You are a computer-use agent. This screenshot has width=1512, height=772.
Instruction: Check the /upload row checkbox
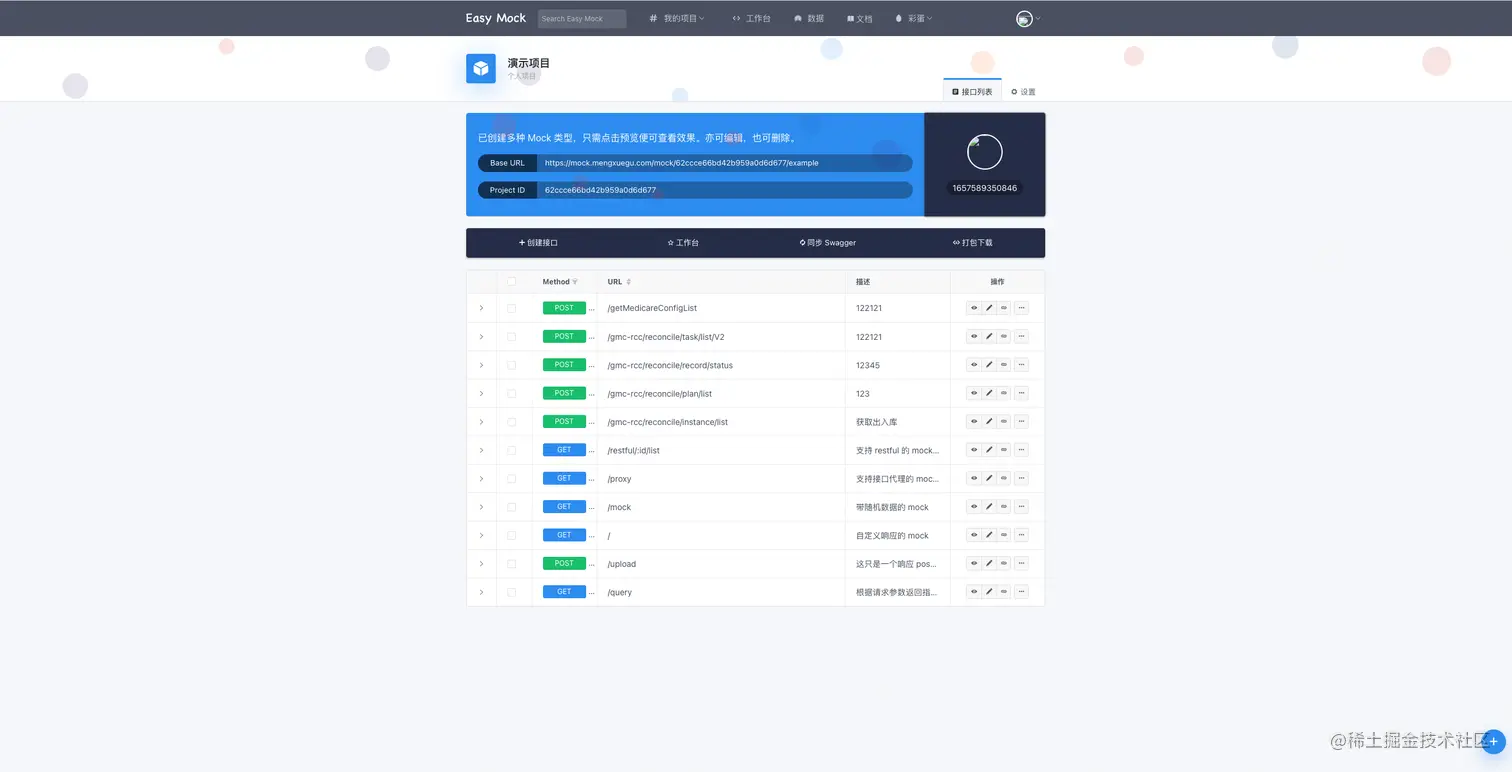(x=512, y=563)
